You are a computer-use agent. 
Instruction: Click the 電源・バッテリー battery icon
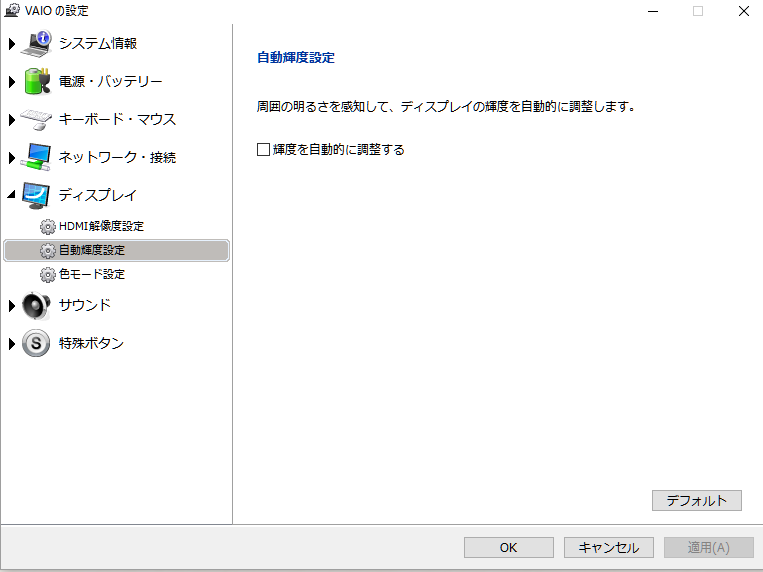point(36,81)
